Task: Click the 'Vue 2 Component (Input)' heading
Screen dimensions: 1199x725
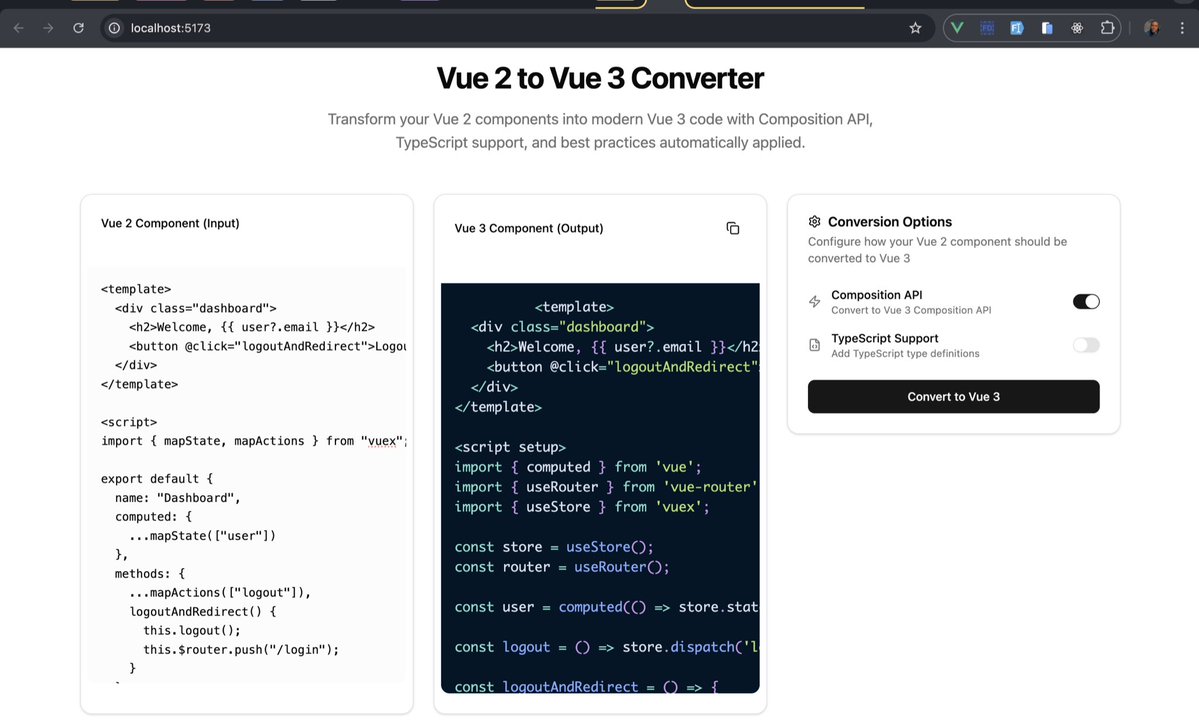Action: pyautogui.click(x=170, y=223)
